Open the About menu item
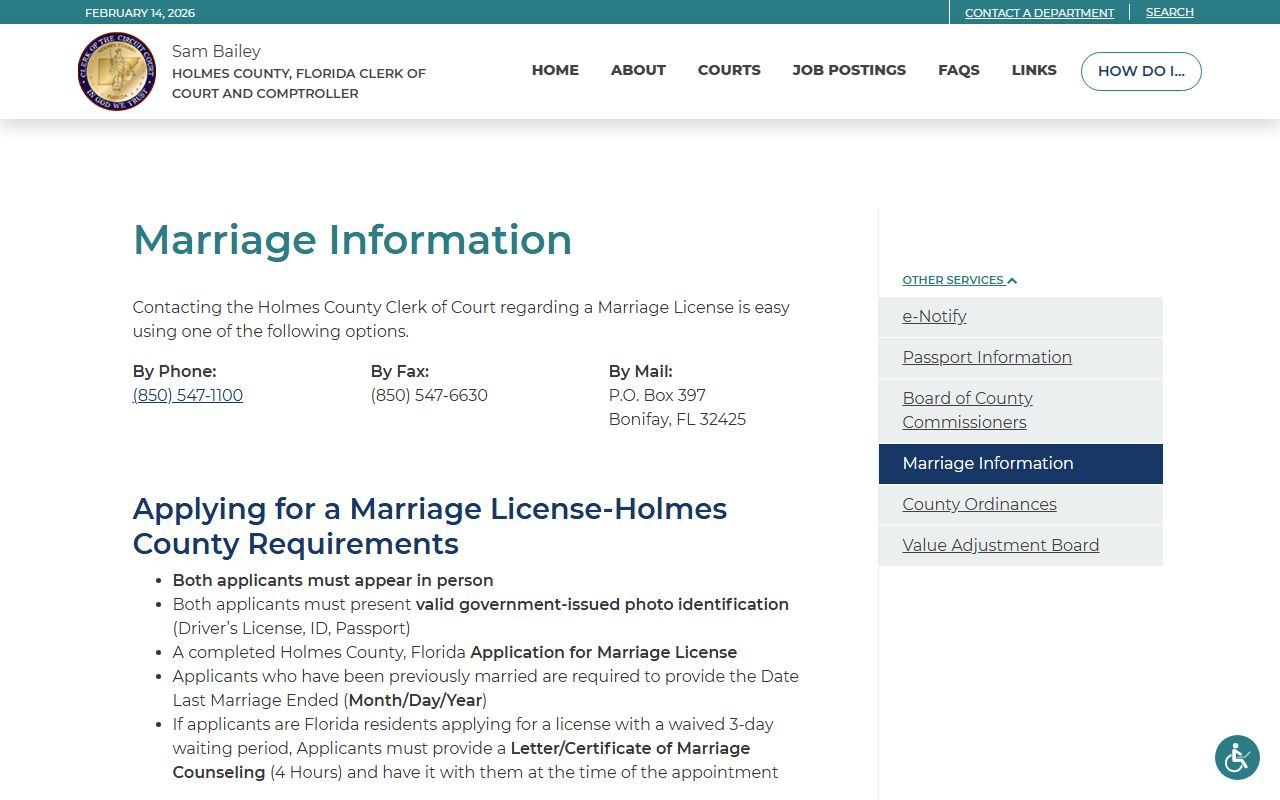Image resolution: width=1280 pixels, height=800 pixels. point(638,70)
